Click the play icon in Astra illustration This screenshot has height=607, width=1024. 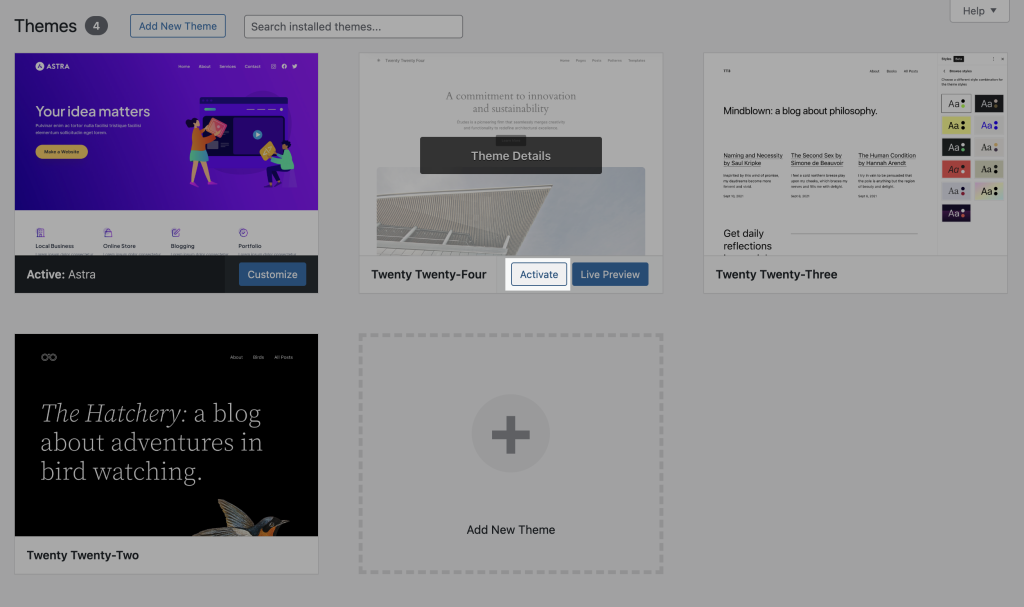click(257, 134)
